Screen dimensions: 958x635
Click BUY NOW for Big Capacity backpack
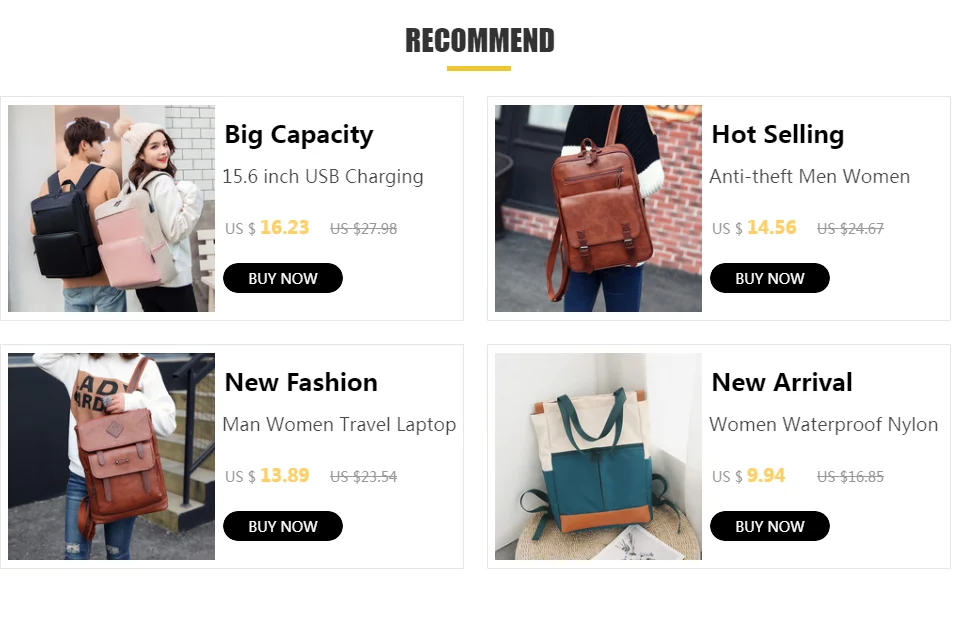coord(282,278)
